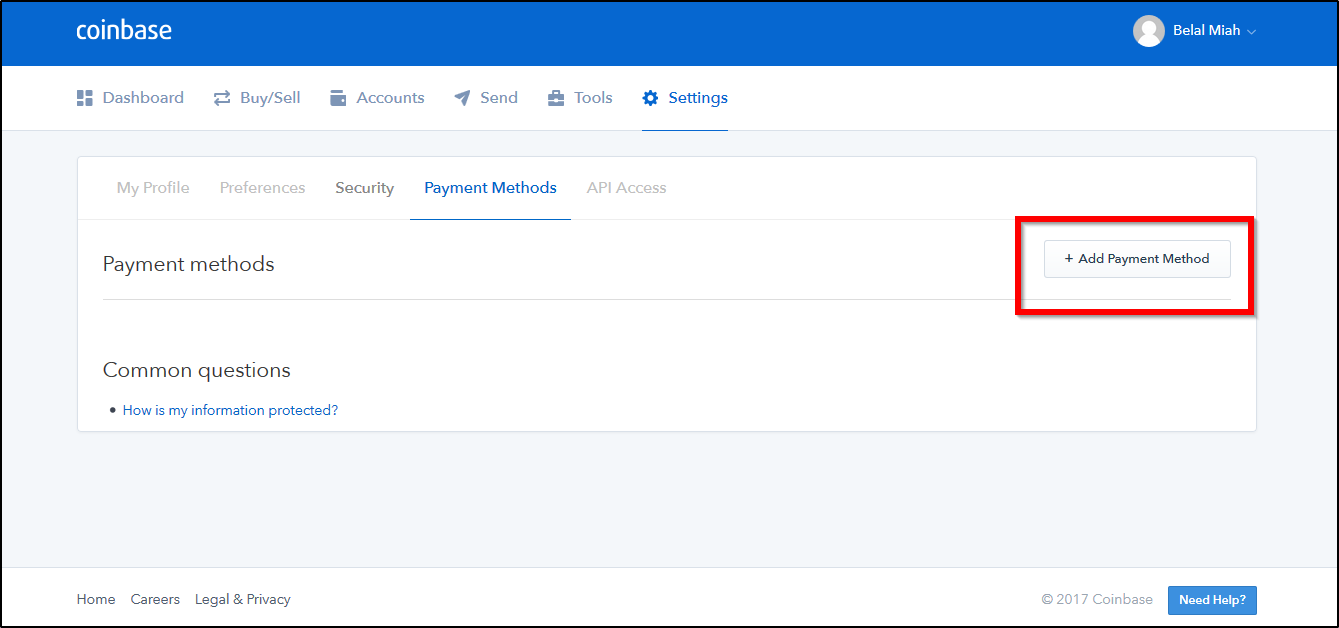Switch to the API Access tab
The image size is (1339, 628).
tap(626, 188)
